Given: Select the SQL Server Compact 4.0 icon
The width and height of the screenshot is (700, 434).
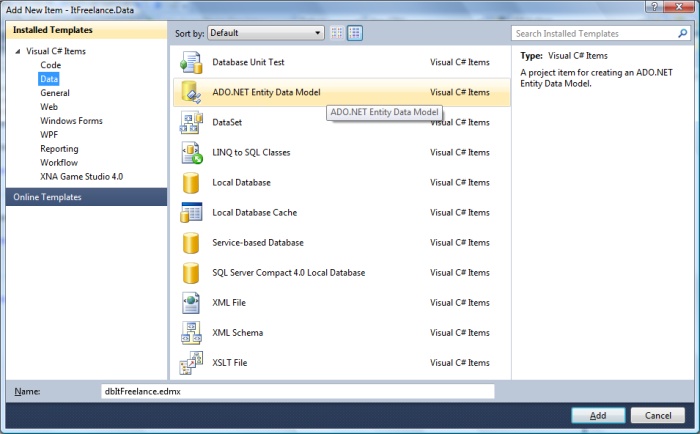Looking at the screenshot, I should coord(191,273).
